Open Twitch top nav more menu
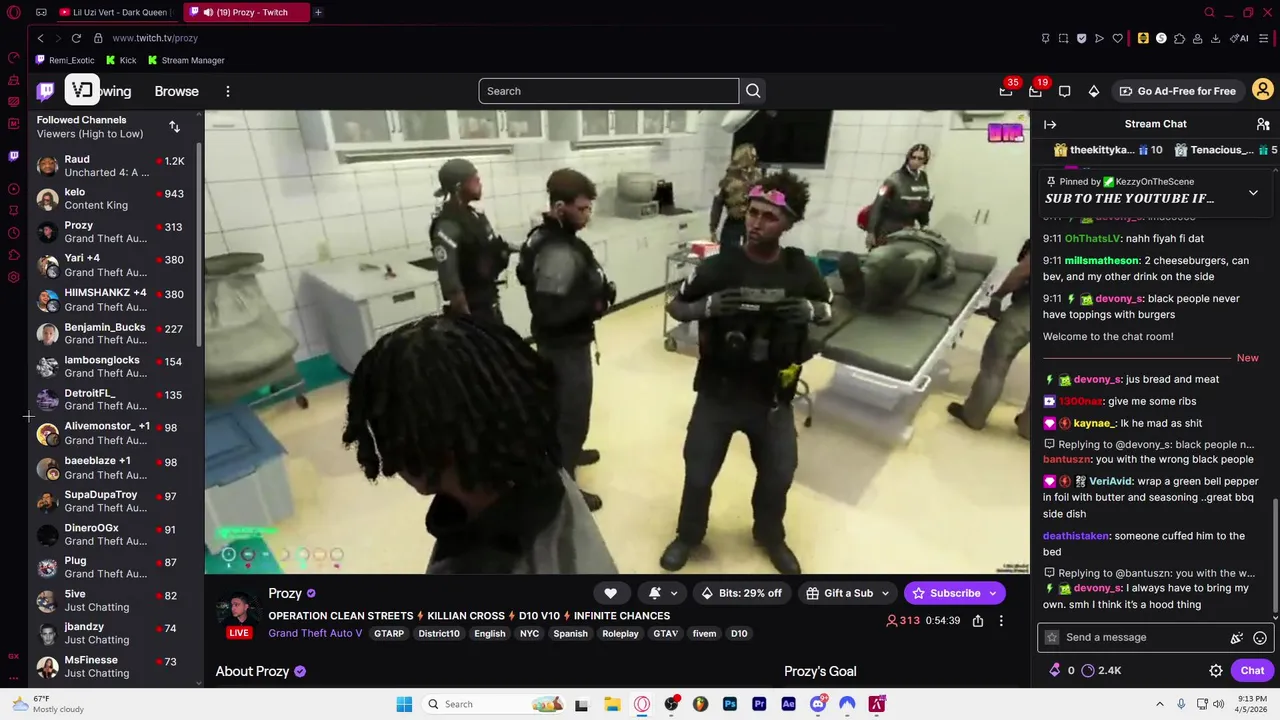This screenshot has height=720, width=1280. pos(228,91)
